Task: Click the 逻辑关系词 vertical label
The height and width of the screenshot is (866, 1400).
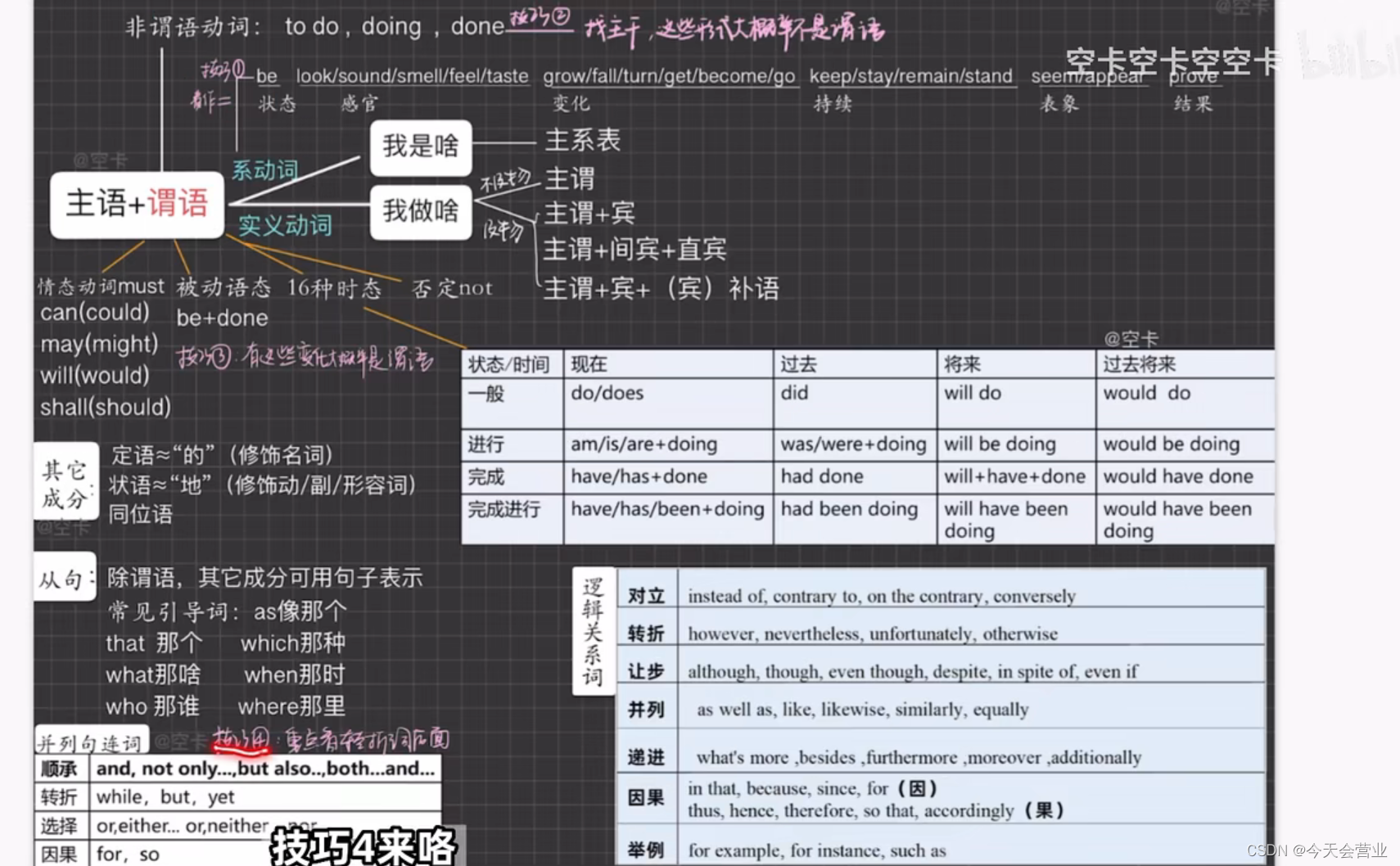Action: click(593, 631)
